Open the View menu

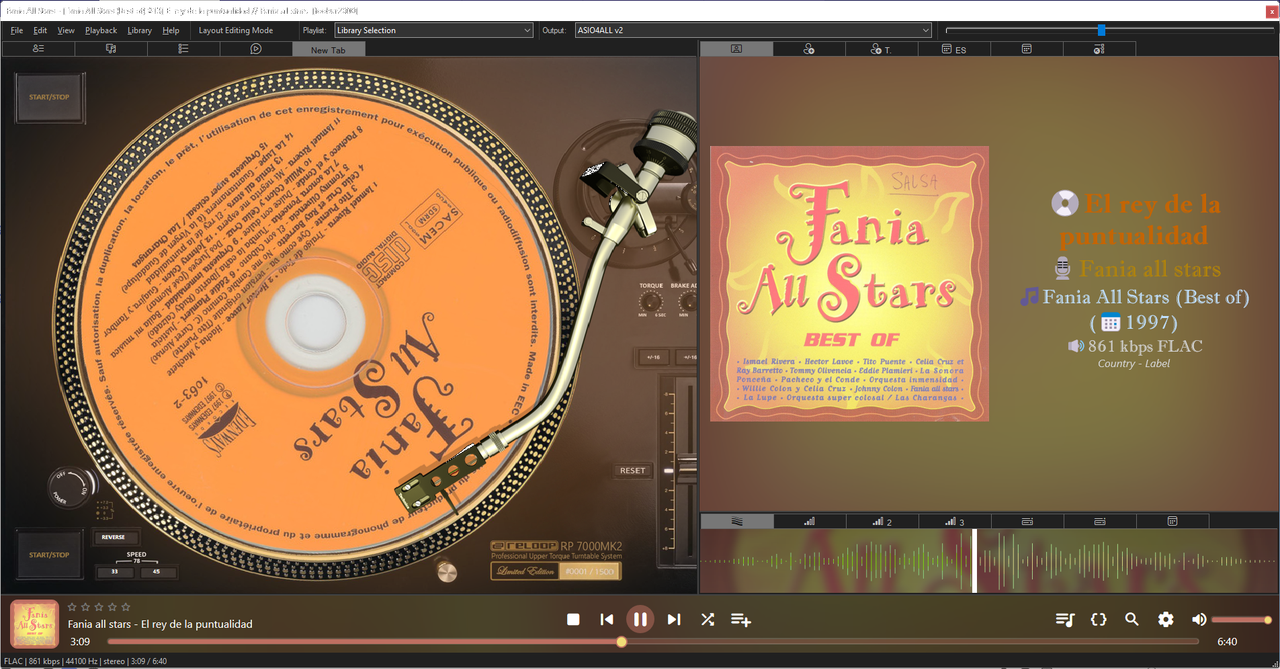pyautogui.click(x=66, y=30)
